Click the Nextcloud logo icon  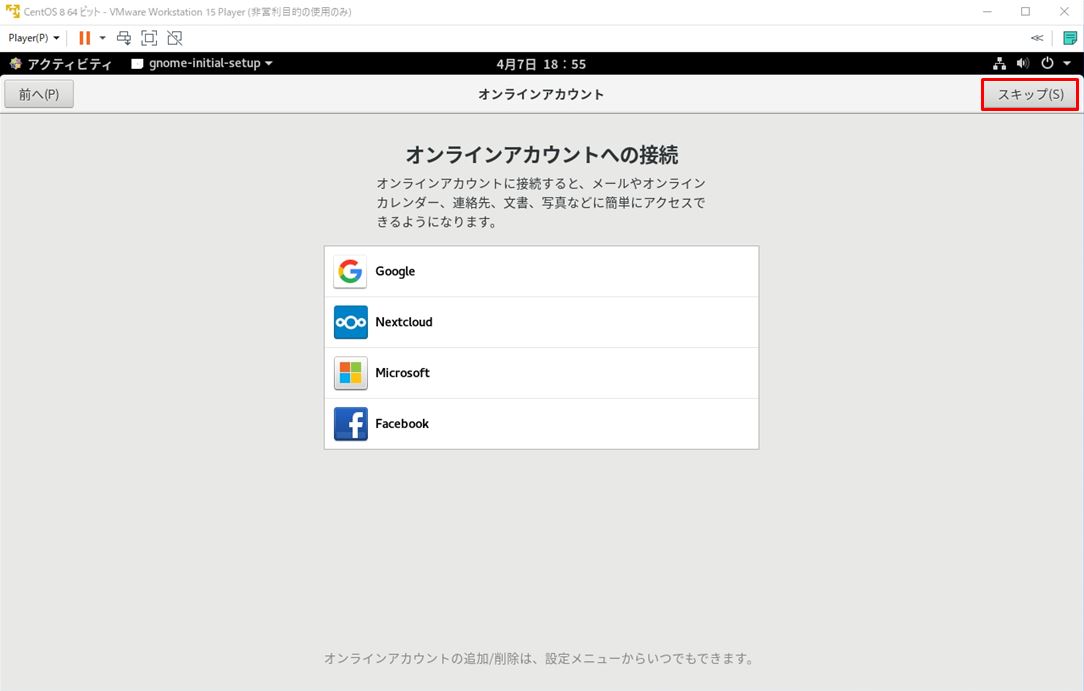point(351,322)
